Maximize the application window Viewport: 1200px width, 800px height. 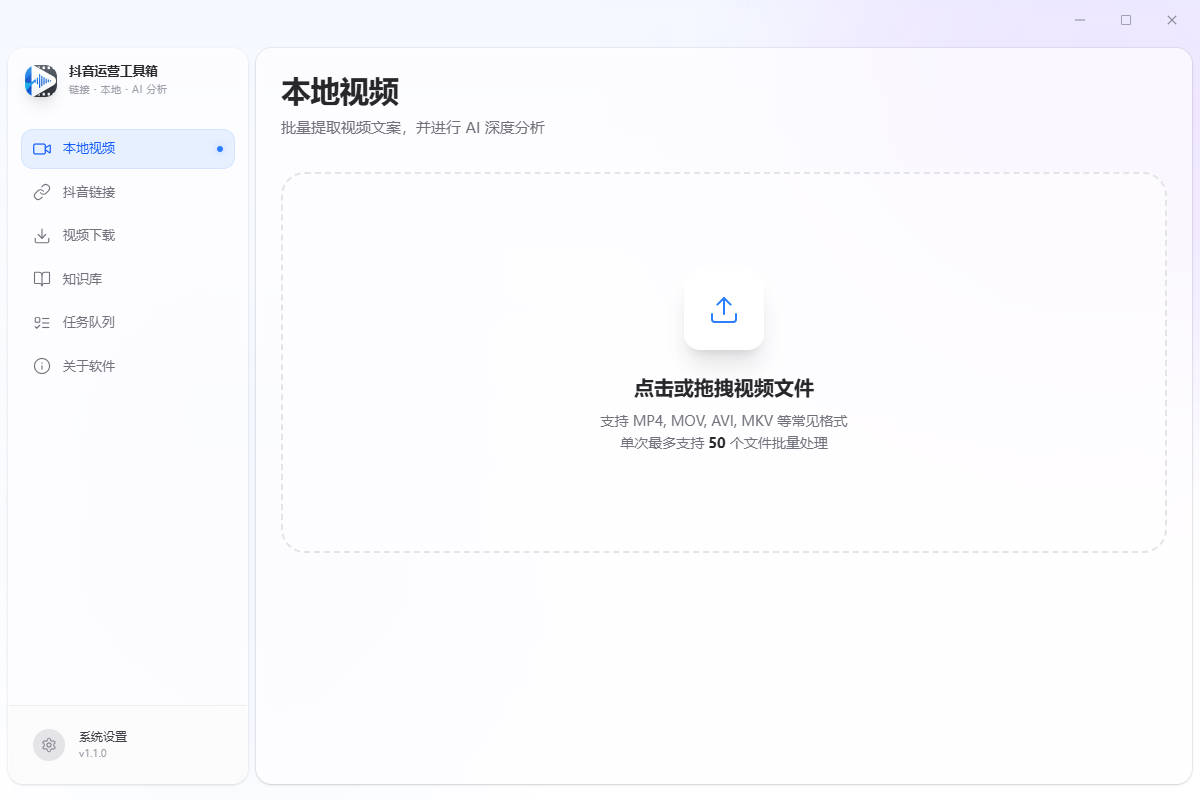(1126, 20)
